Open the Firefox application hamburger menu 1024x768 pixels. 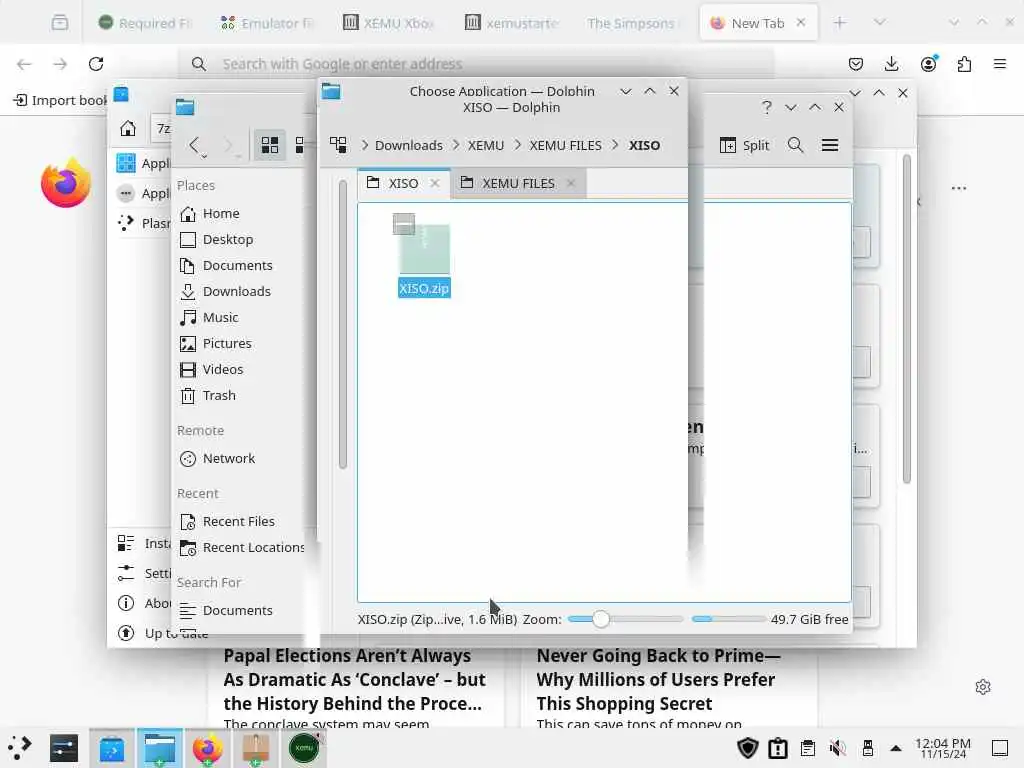tap(1000, 64)
